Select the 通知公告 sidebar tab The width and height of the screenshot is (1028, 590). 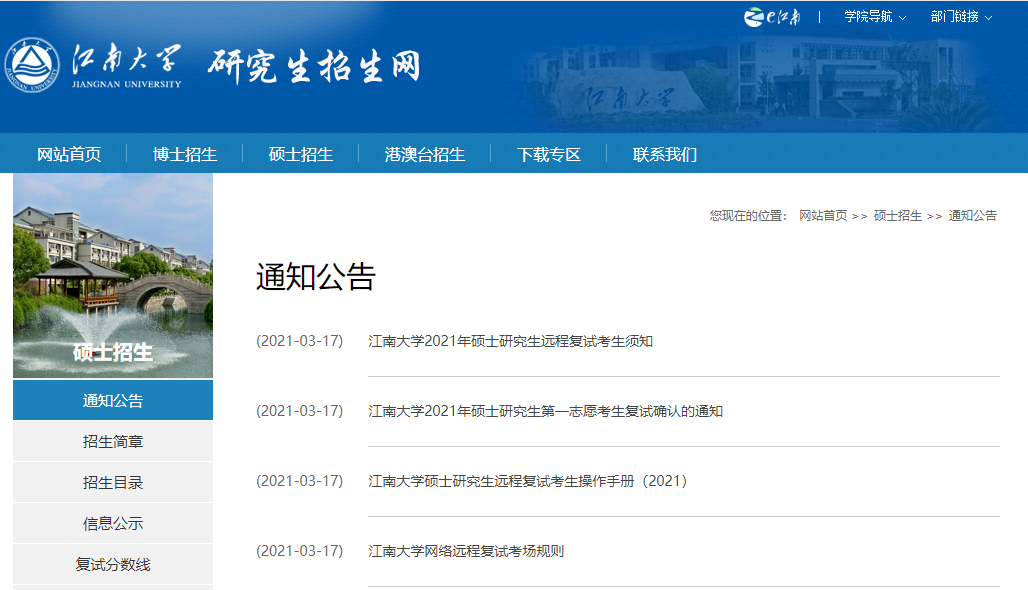pos(113,400)
